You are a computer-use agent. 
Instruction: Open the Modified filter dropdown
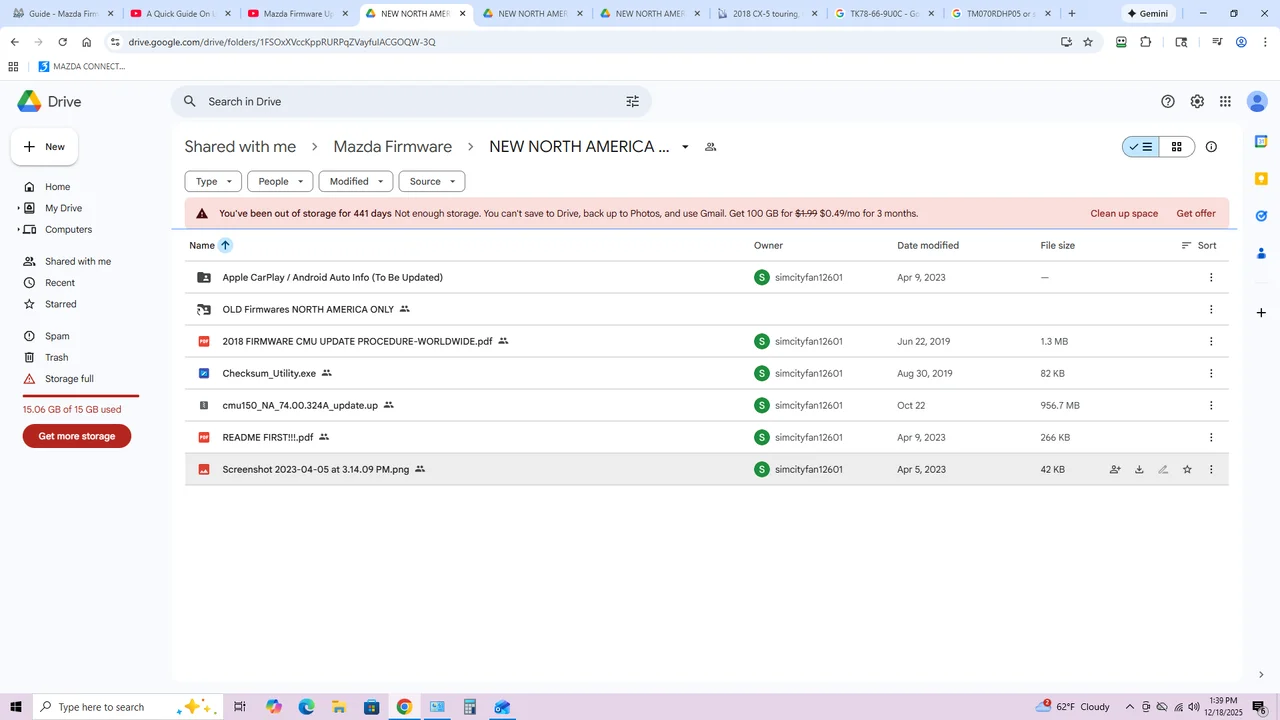tap(355, 181)
